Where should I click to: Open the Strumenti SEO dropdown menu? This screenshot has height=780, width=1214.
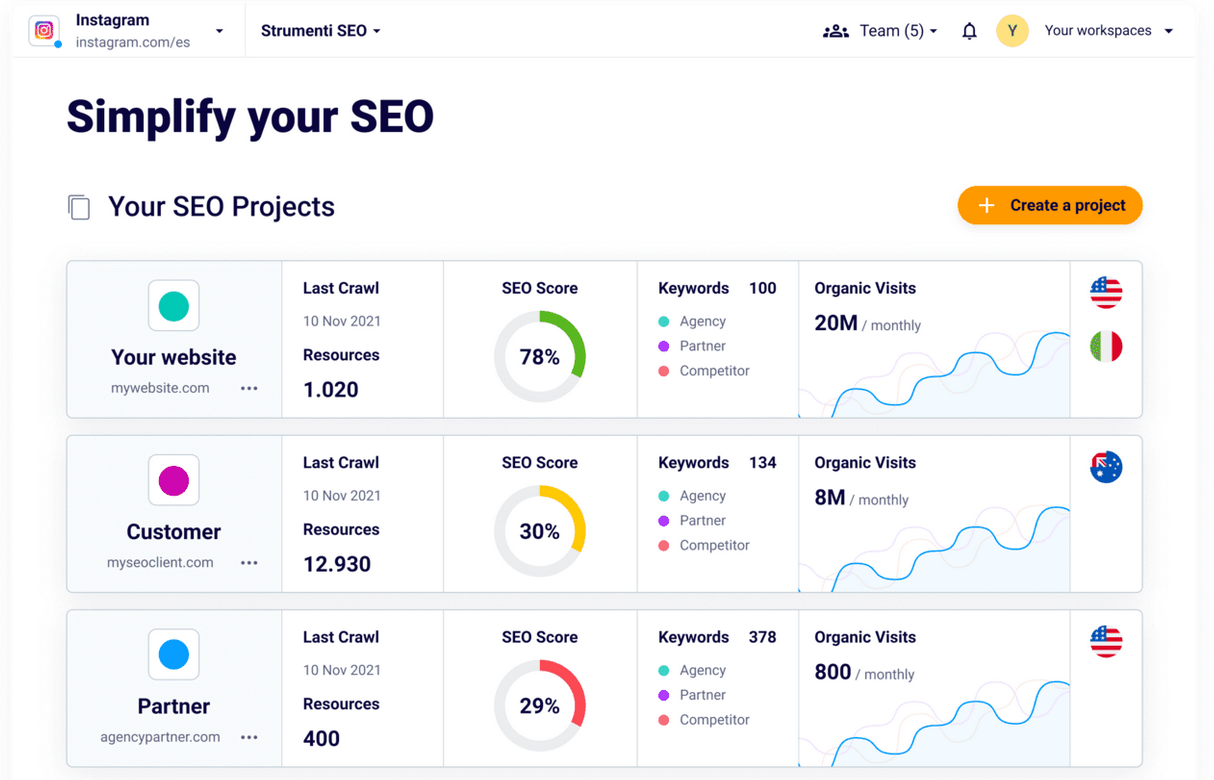pos(320,31)
